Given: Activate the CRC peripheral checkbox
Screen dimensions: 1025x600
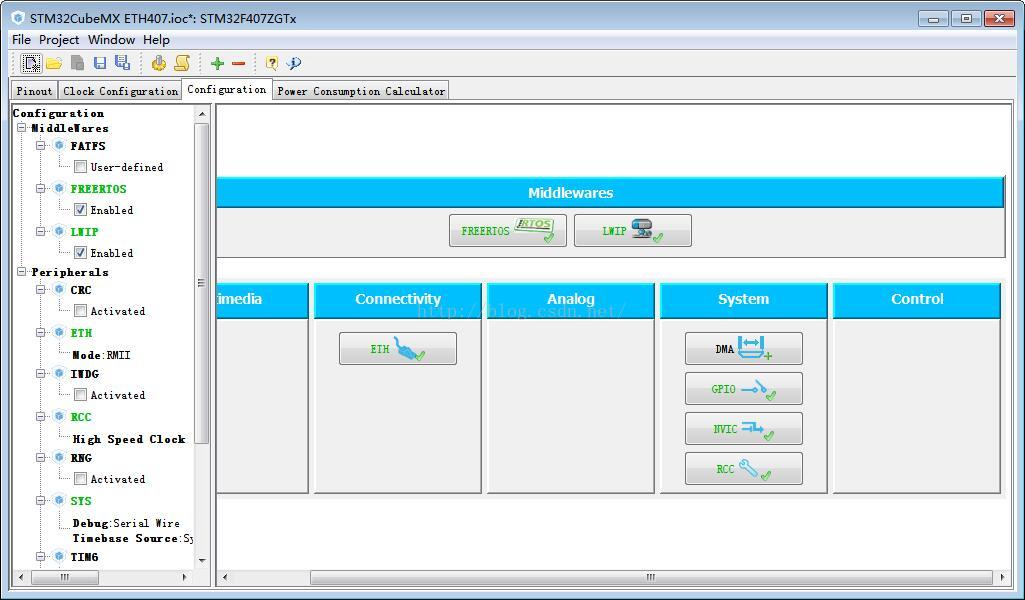Looking at the screenshot, I should point(80,311).
